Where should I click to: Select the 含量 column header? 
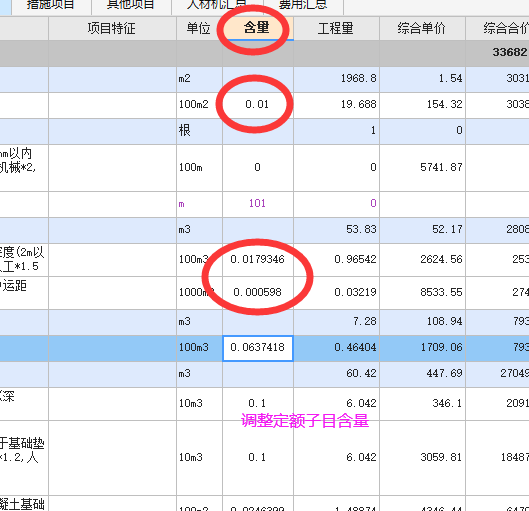click(x=258, y=28)
